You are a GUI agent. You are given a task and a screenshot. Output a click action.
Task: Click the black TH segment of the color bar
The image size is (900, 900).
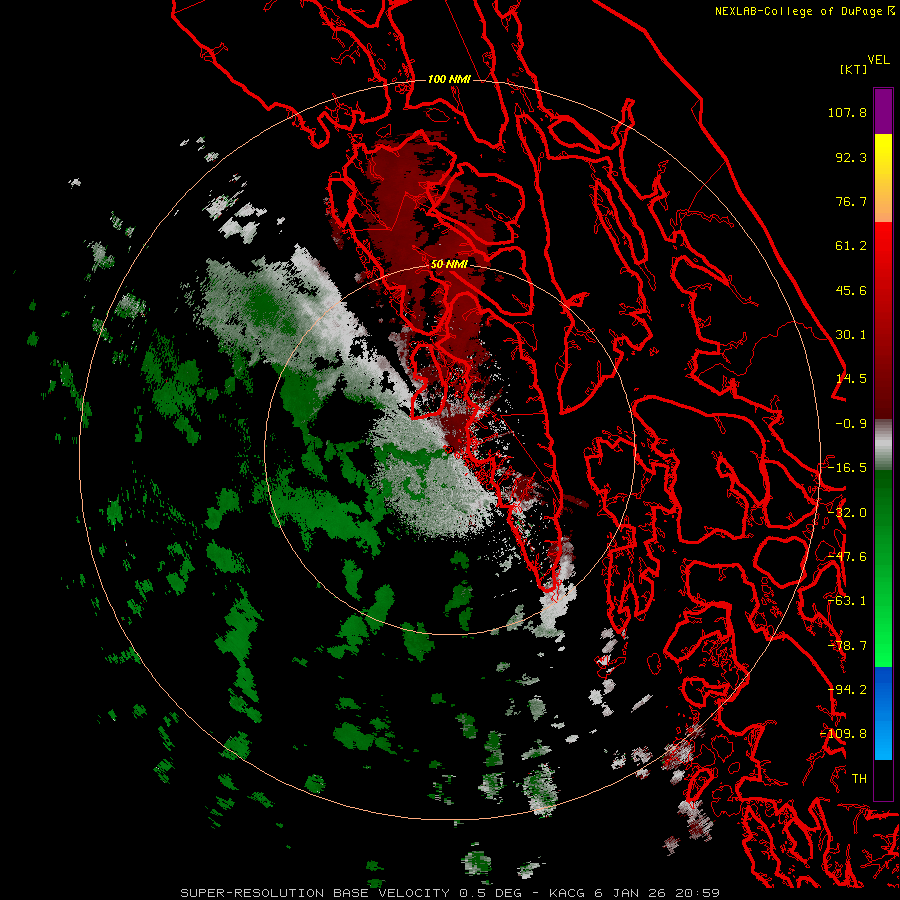click(x=883, y=779)
